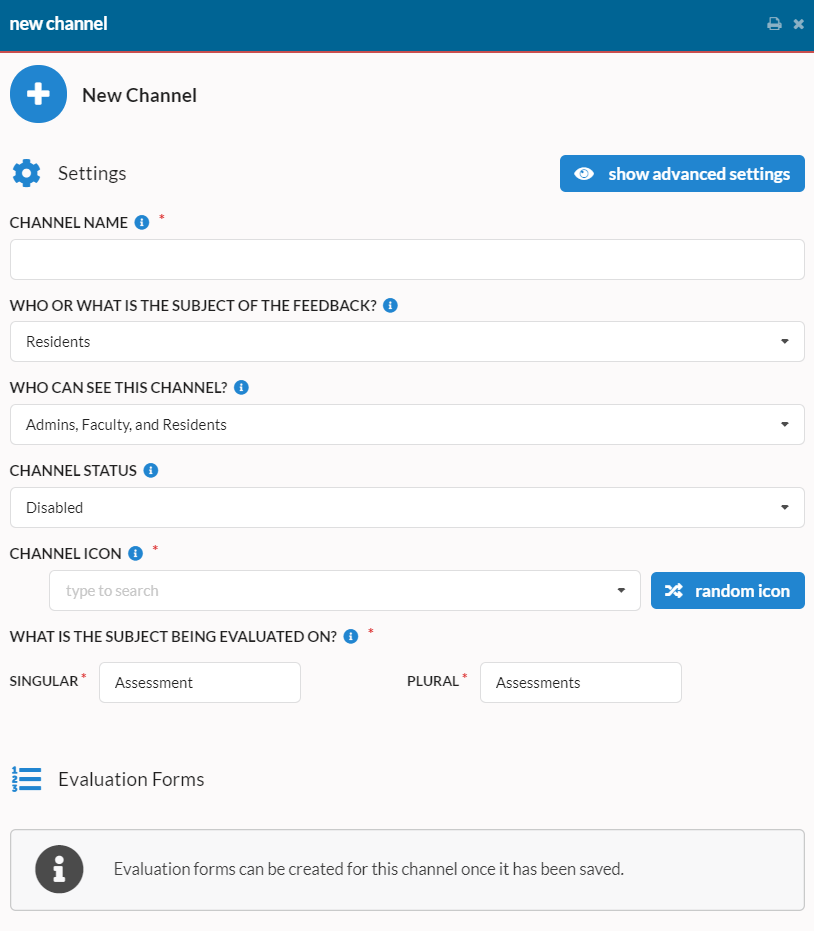Click the Evaluation Forms numbered list icon

point(27,779)
